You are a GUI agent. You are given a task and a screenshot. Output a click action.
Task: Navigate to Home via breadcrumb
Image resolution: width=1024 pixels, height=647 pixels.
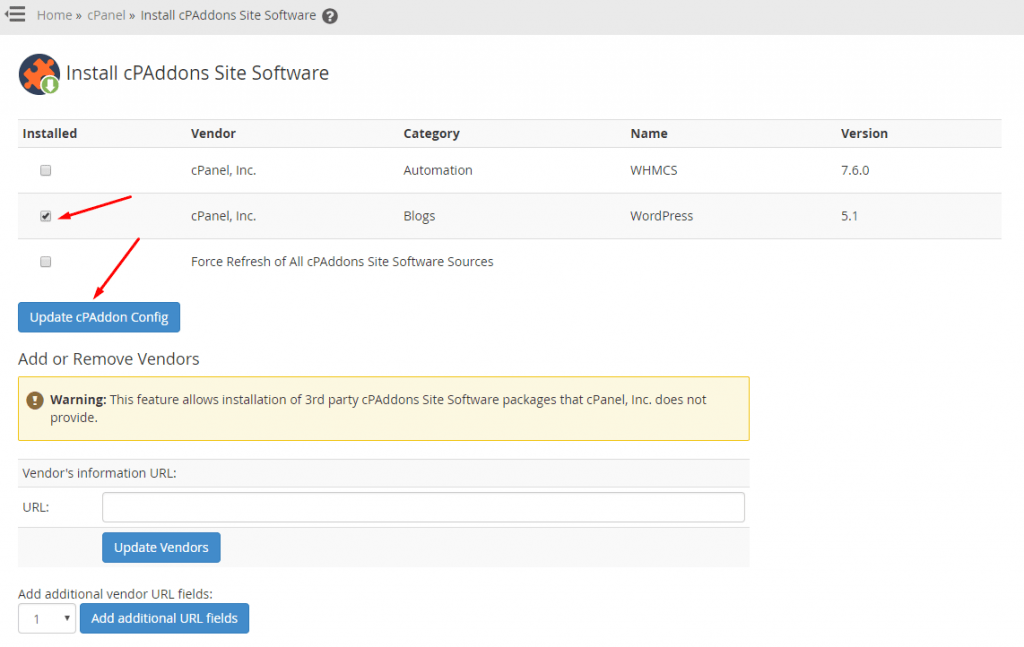tap(54, 15)
